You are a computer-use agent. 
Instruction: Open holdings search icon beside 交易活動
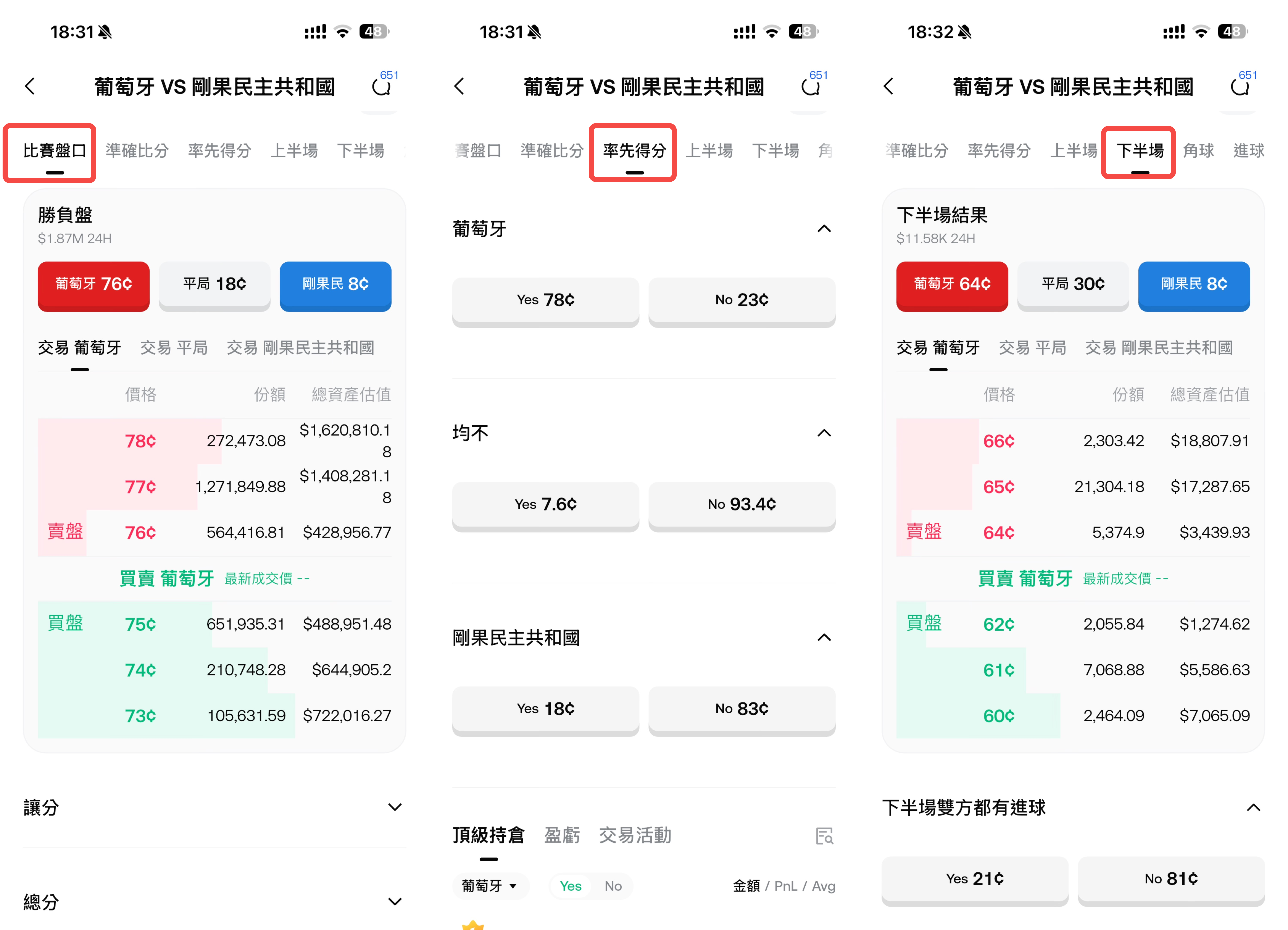click(x=825, y=836)
